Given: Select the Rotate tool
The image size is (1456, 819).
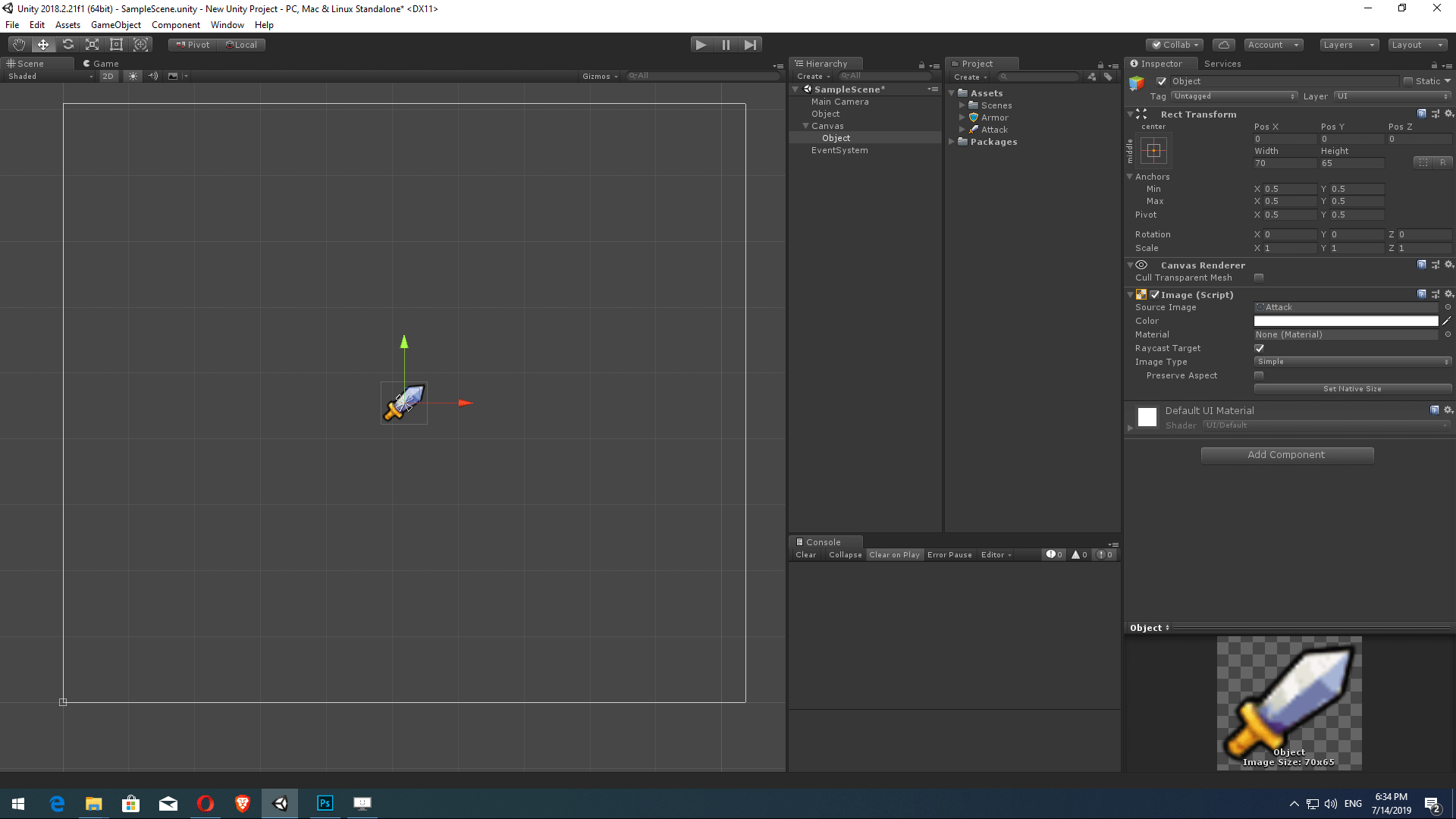Looking at the screenshot, I should tap(67, 45).
